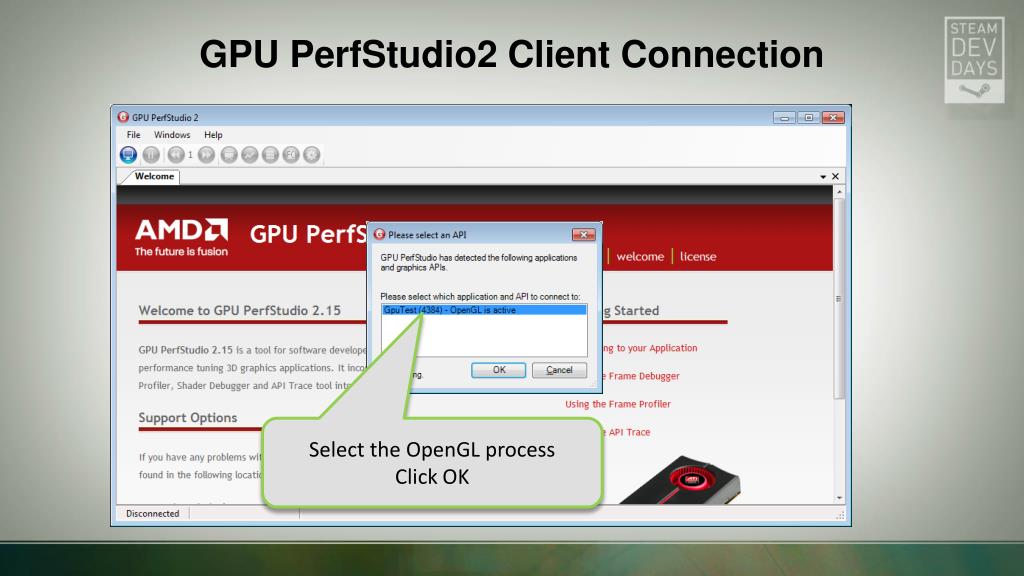Open the Frame Debugger toolbar icon
This screenshot has width=1024, height=576.
coord(229,155)
